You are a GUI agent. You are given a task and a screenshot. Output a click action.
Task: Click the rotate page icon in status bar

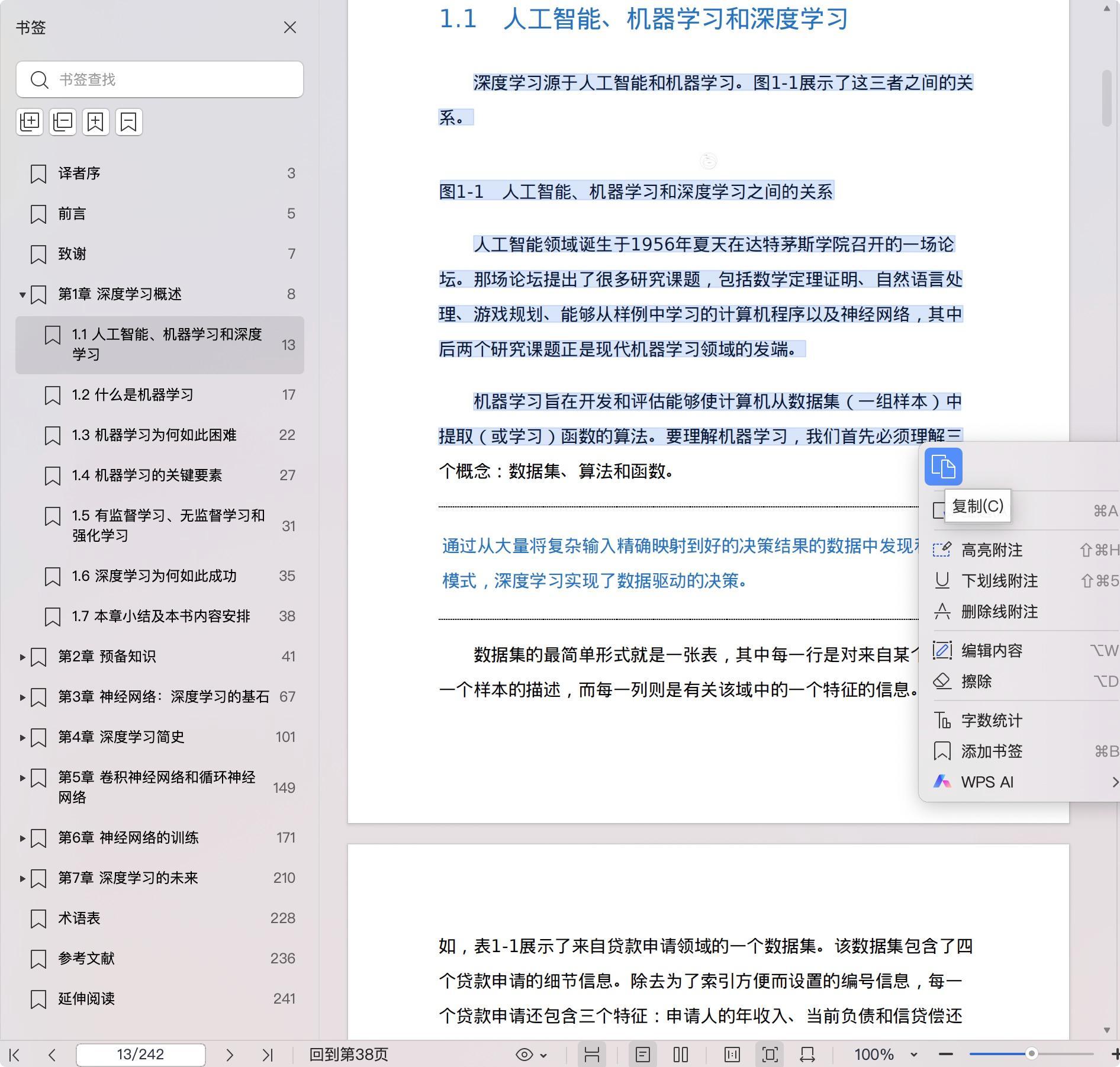click(807, 1055)
